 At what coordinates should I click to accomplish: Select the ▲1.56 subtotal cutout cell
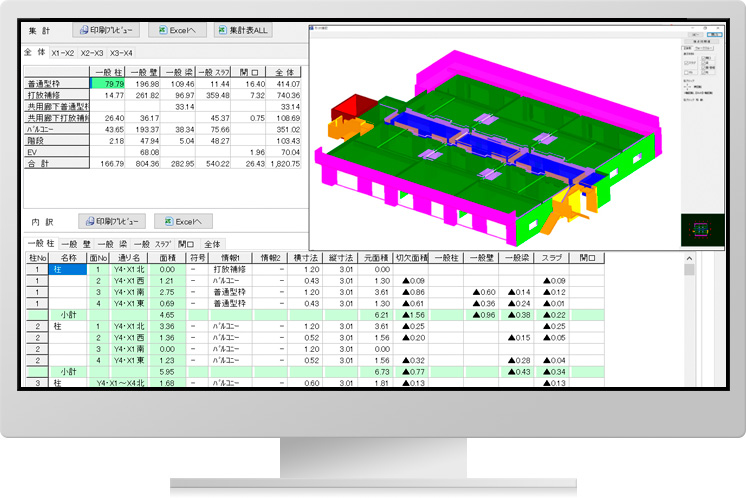pos(411,315)
